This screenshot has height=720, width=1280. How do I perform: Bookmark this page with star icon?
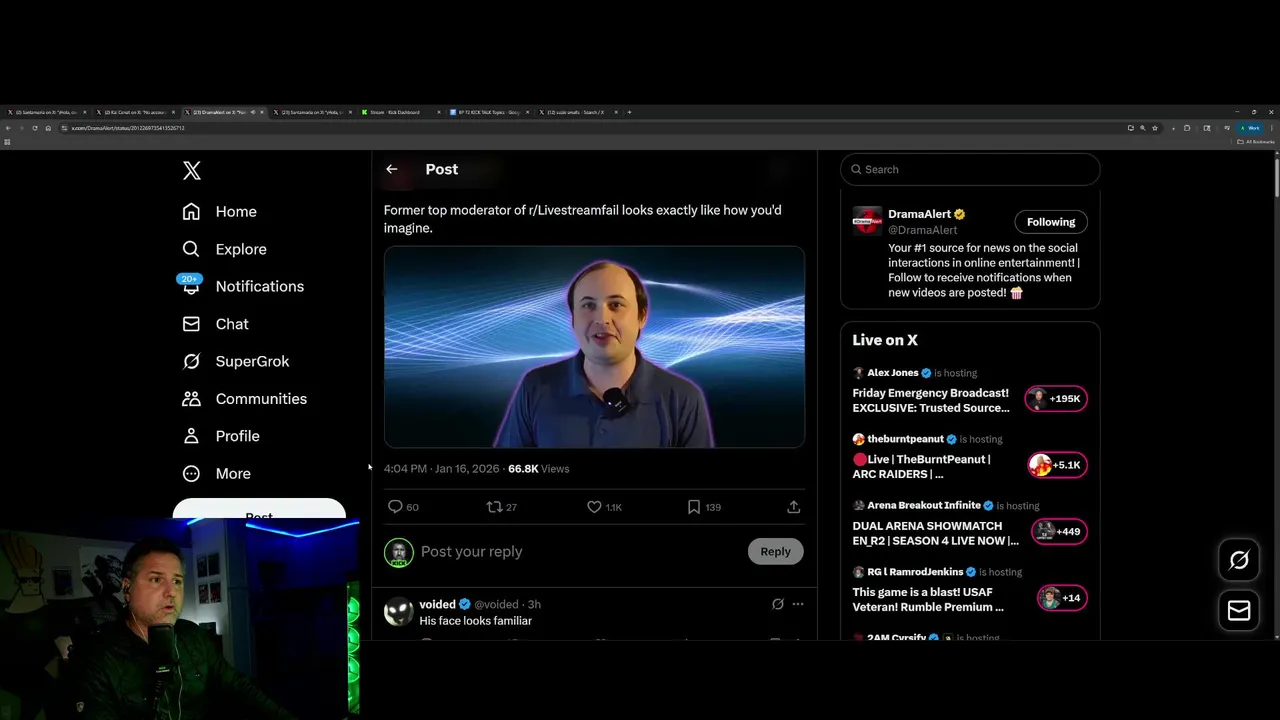click(x=1155, y=128)
